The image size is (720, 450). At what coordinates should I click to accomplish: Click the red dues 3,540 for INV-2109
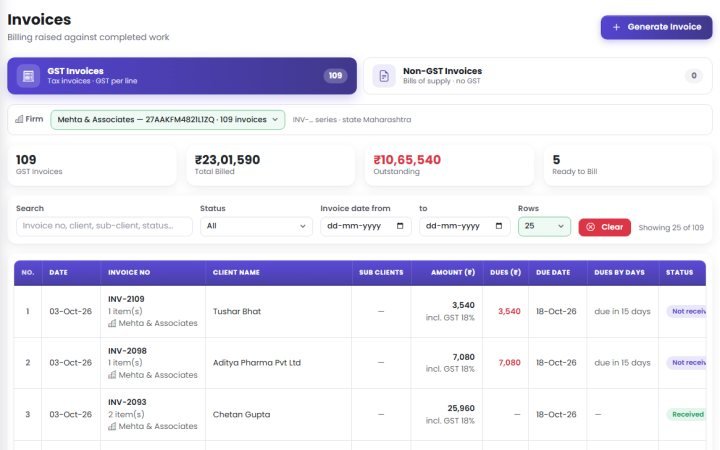[x=509, y=311]
